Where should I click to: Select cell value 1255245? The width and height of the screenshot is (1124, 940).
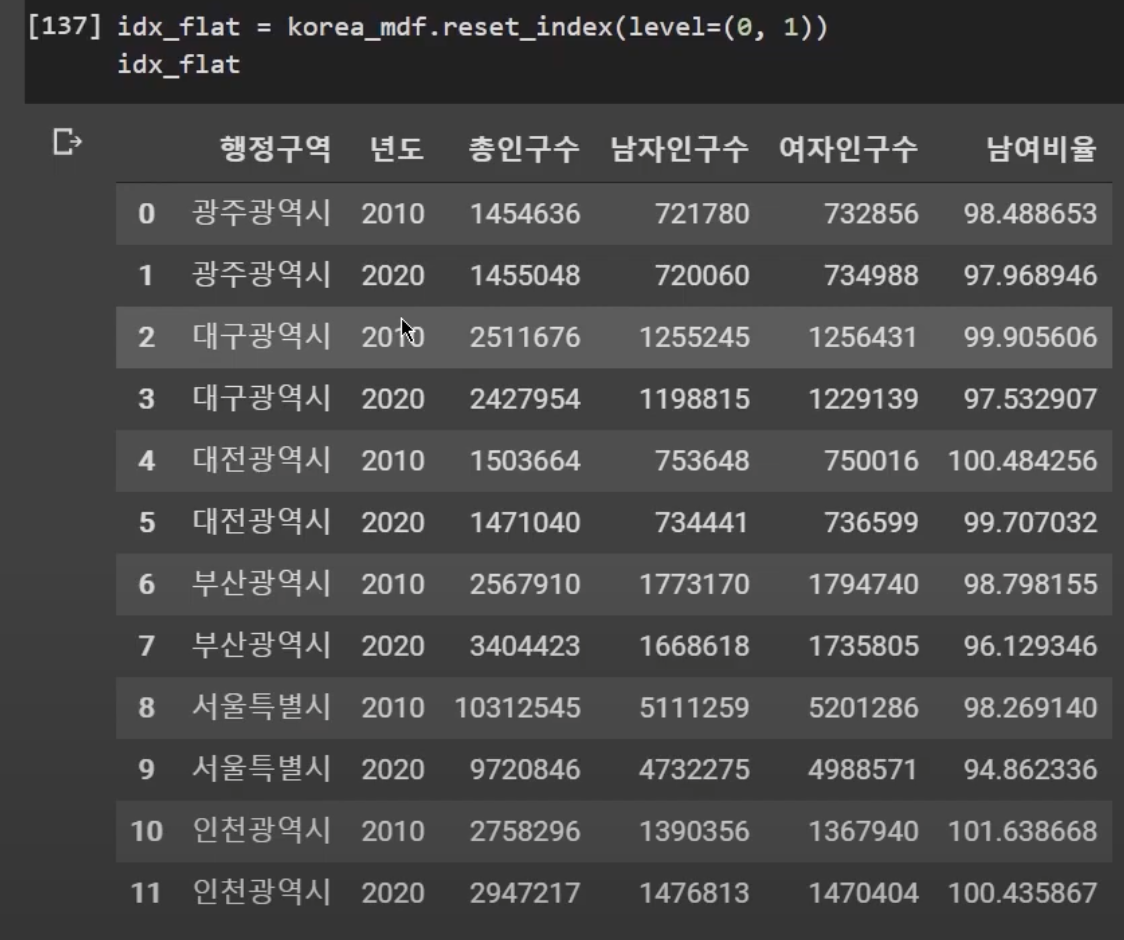(694, 337)
